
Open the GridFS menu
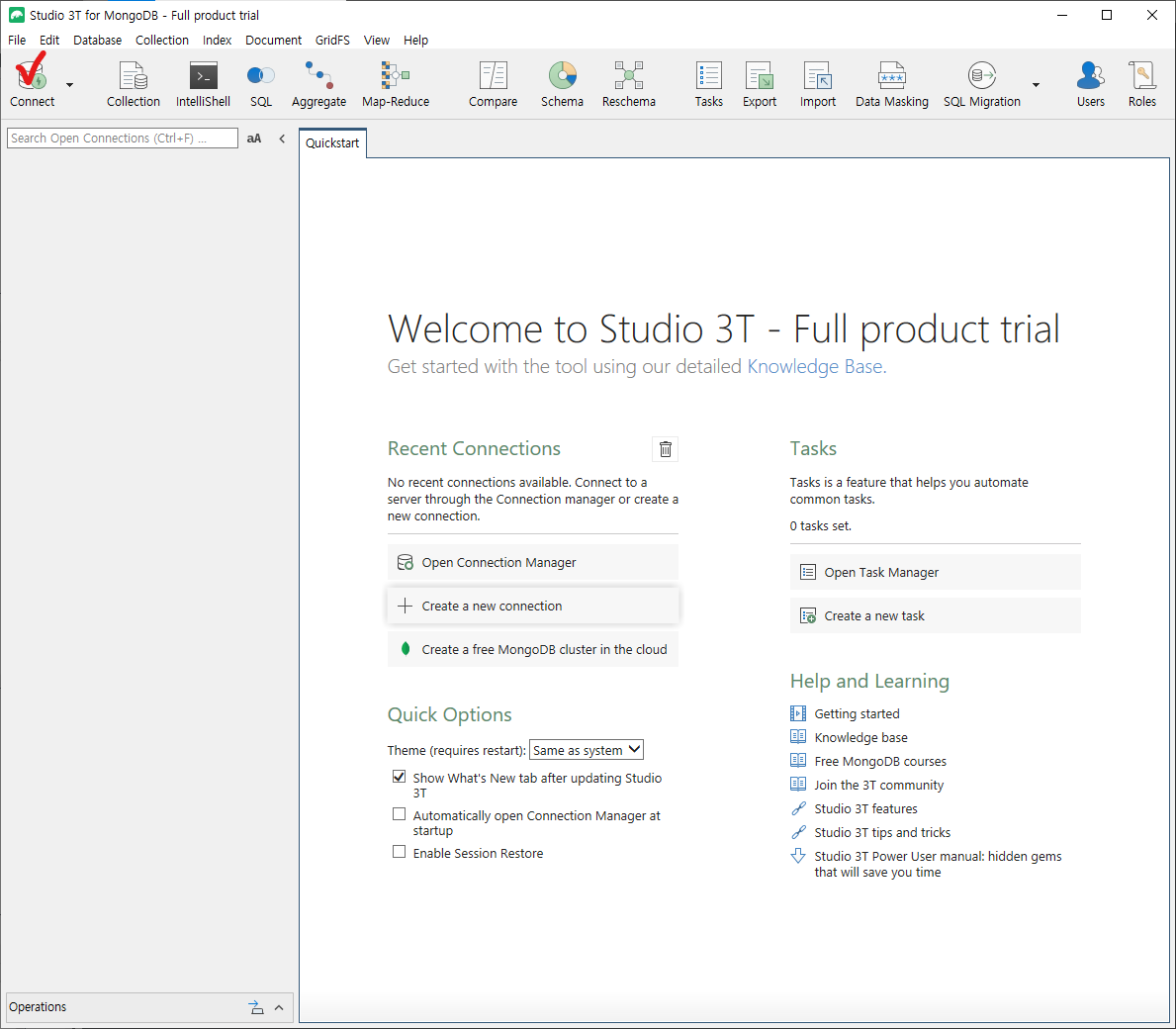coord(332,40)
